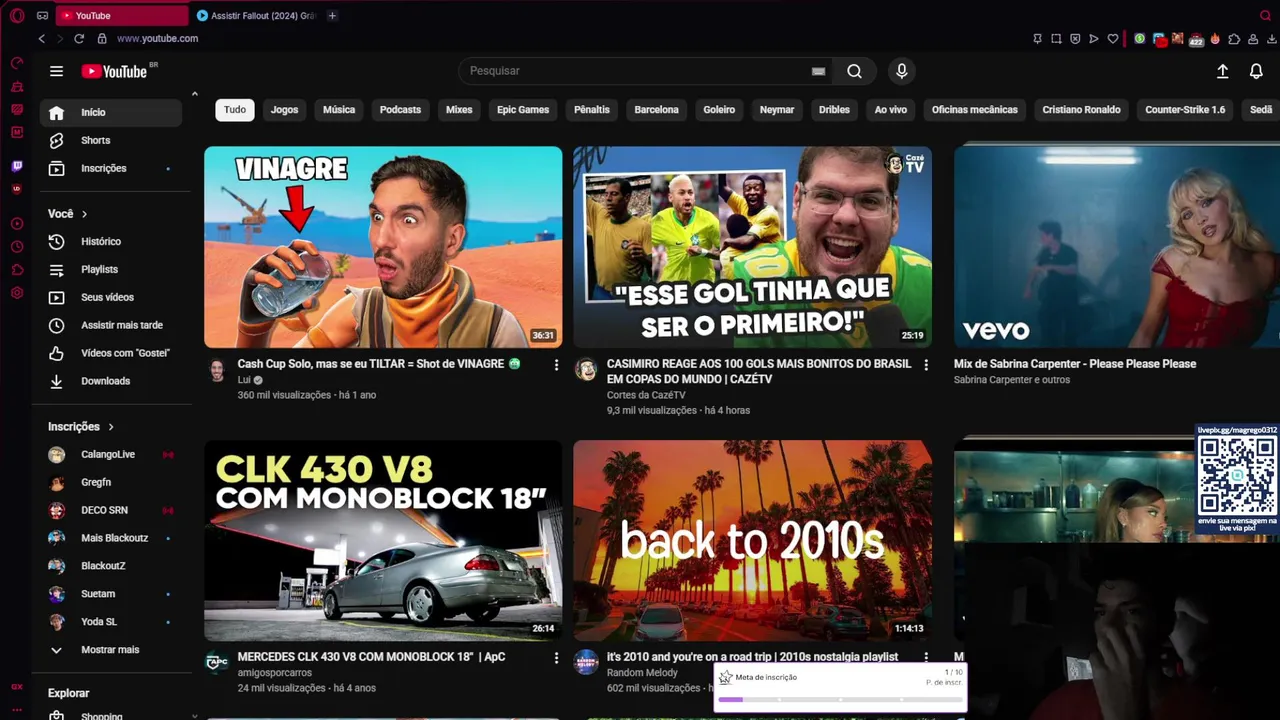Go to Shorts in the sidebar
This screenshot has height=720, width=1280.
[x=110, y=140]
